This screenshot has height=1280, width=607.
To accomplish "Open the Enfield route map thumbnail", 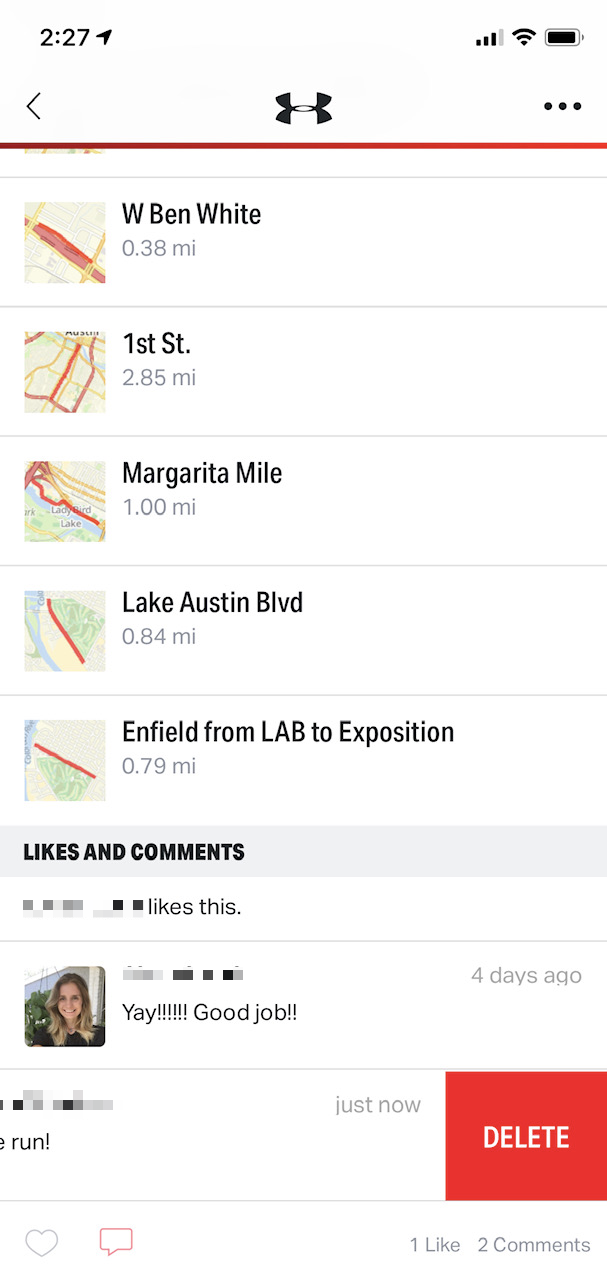I will tap(65, 760).
